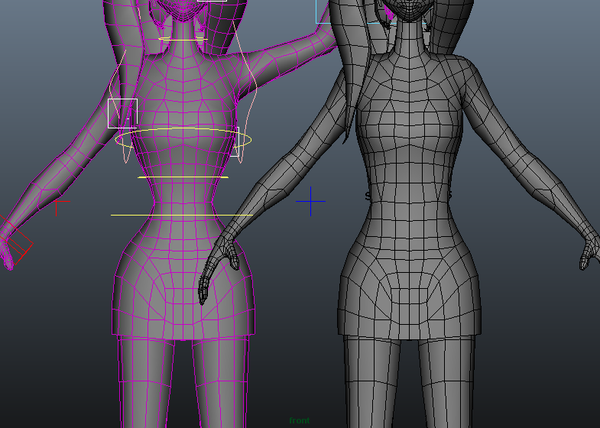The image size is (600, 428).
Task: Select the gray character's neck
Action: tap(409, 38)
